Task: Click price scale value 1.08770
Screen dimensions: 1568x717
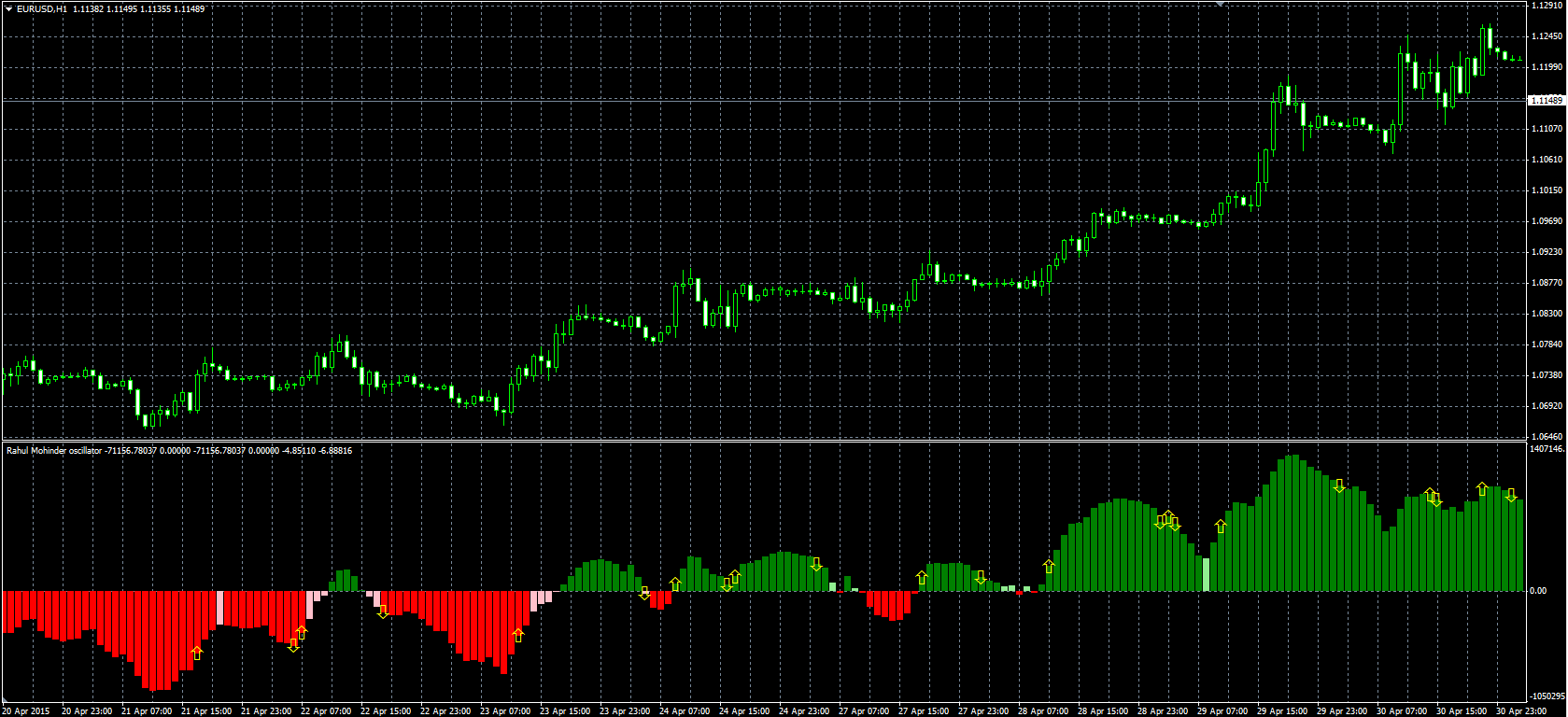Action: click(1547, 283)
